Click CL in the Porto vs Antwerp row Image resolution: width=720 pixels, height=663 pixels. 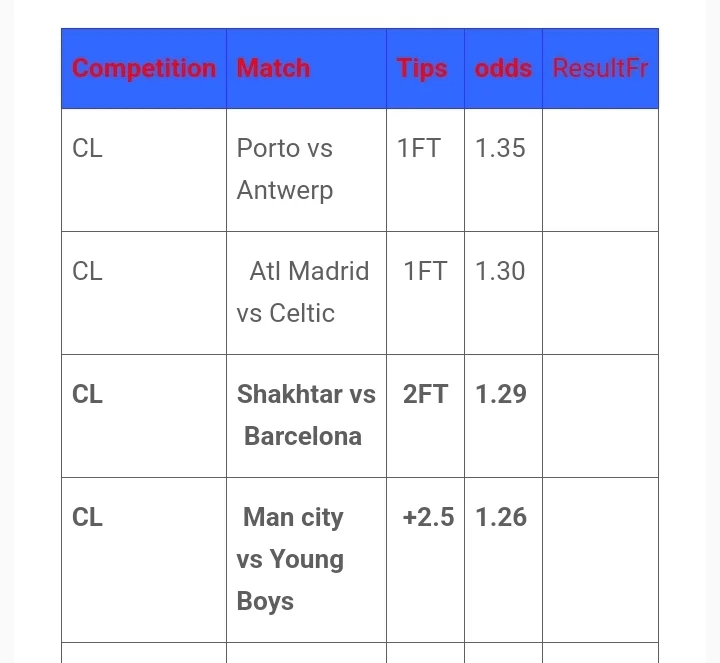(x=88, y=148)
